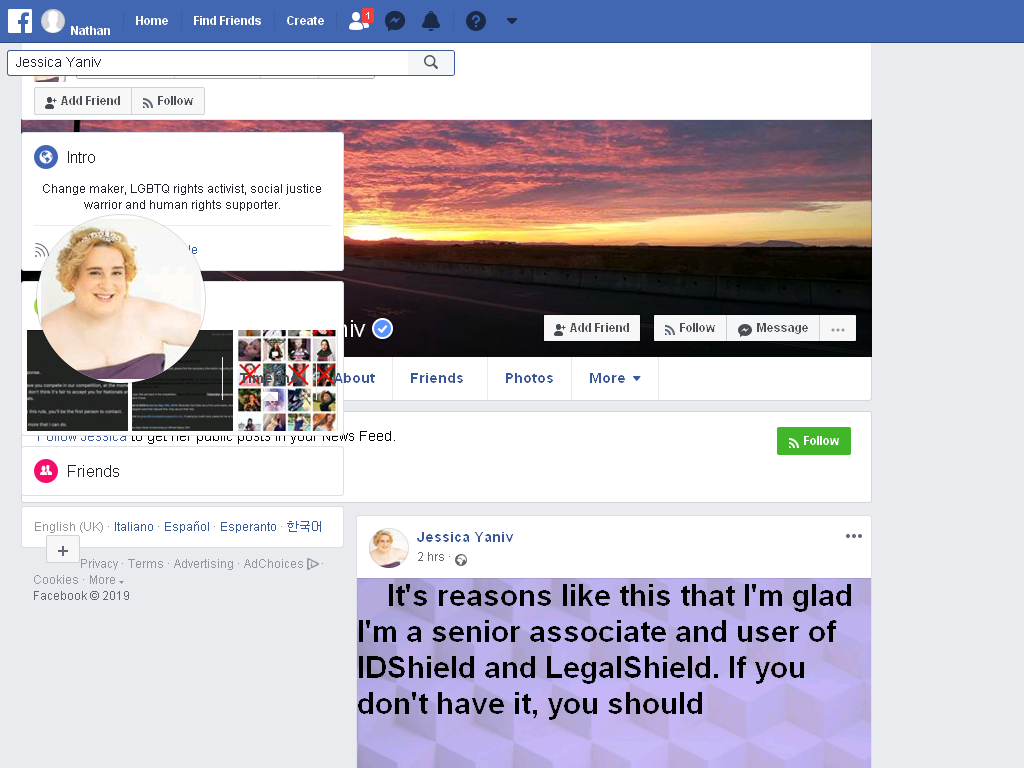Click the green Follow button
1024x768 pixels.
(x=814, y=441)
